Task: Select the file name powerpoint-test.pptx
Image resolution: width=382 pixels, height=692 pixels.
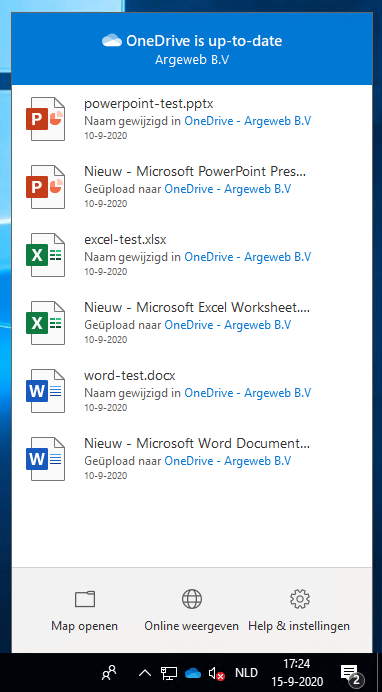Action: pos(149,105)
